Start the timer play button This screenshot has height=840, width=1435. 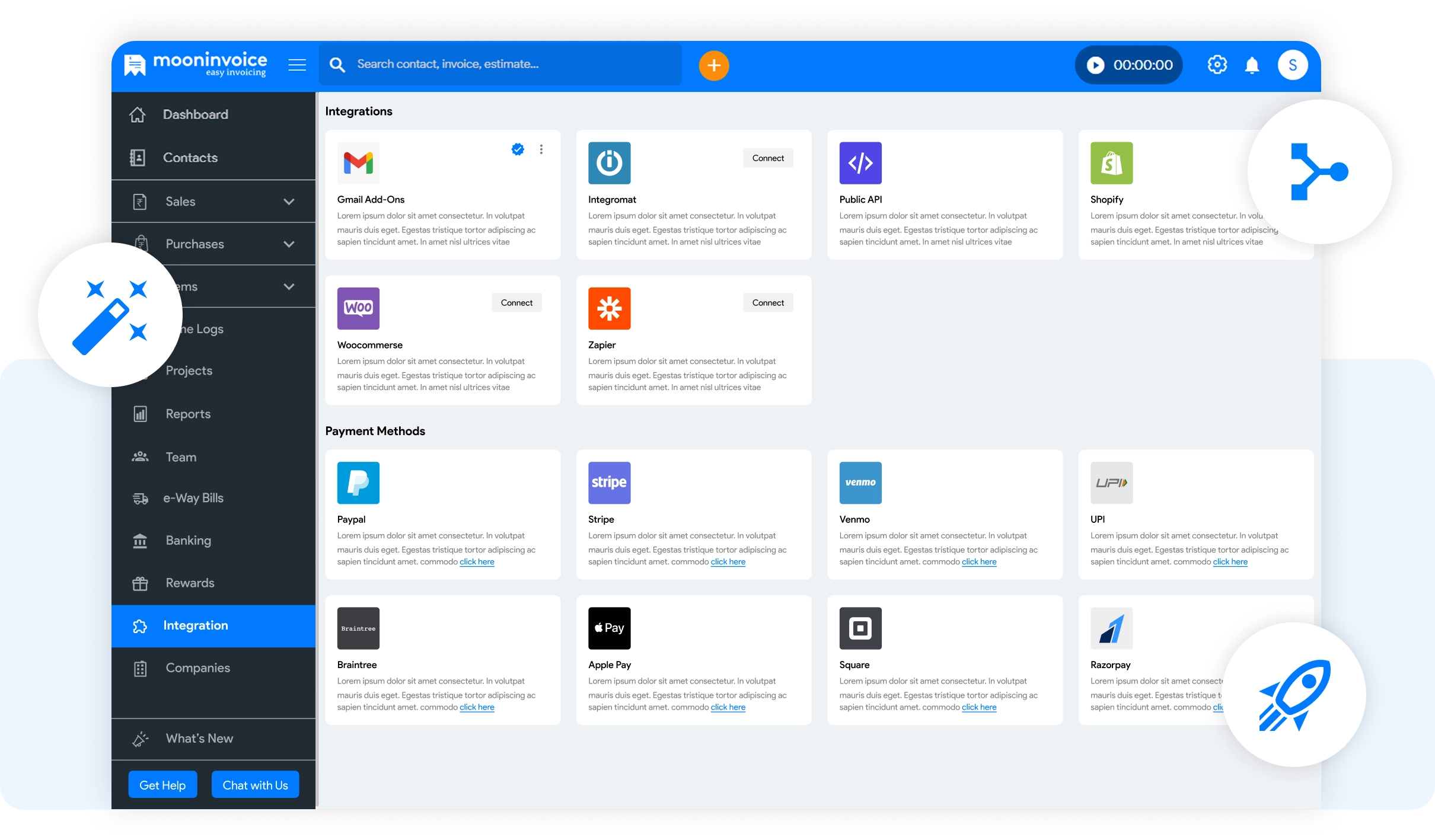1095,65
